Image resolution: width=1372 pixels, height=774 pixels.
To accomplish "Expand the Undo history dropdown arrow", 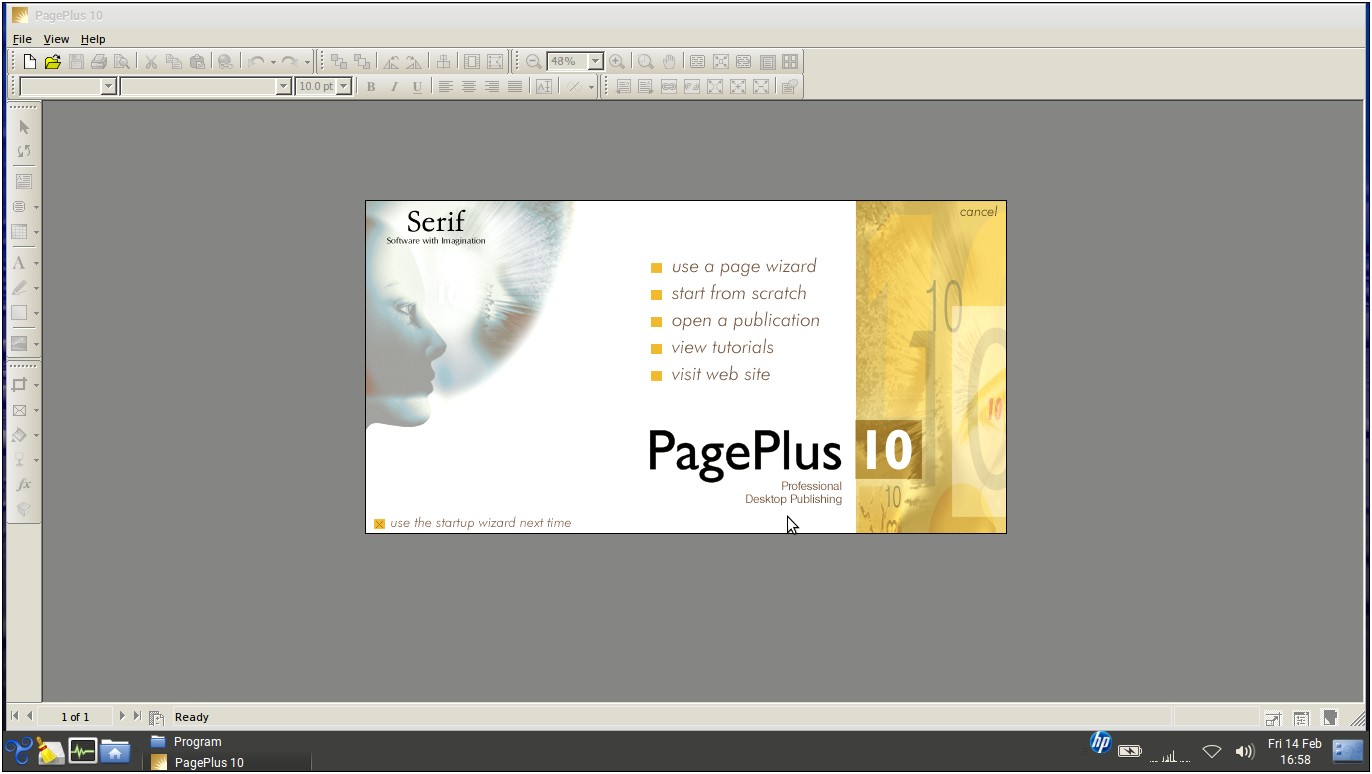I will pyautogui.click(x=273, y=62).
